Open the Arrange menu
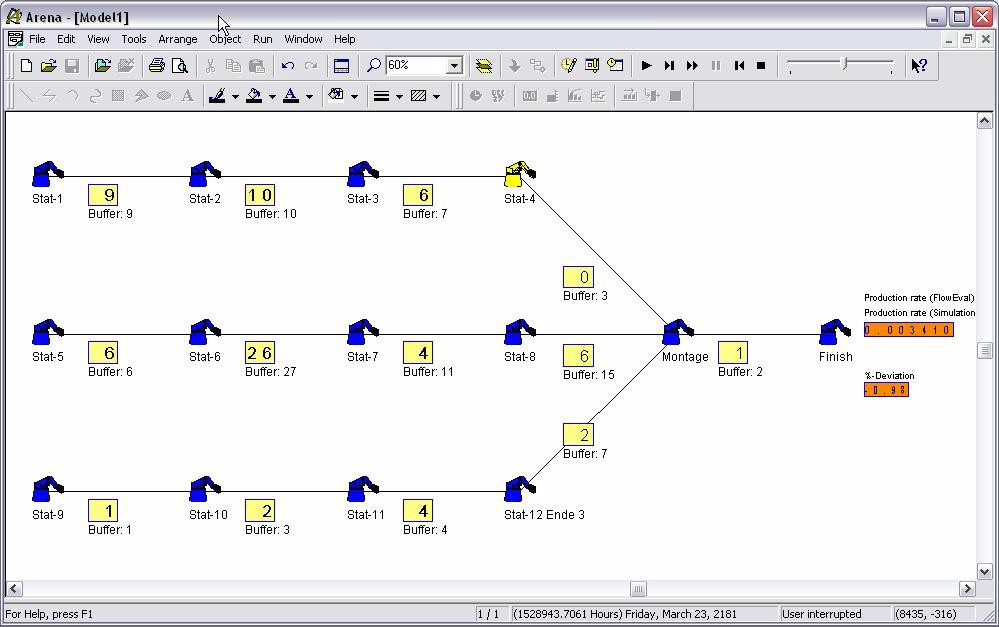This screenshot has width=999, height=627. (177, 39)
